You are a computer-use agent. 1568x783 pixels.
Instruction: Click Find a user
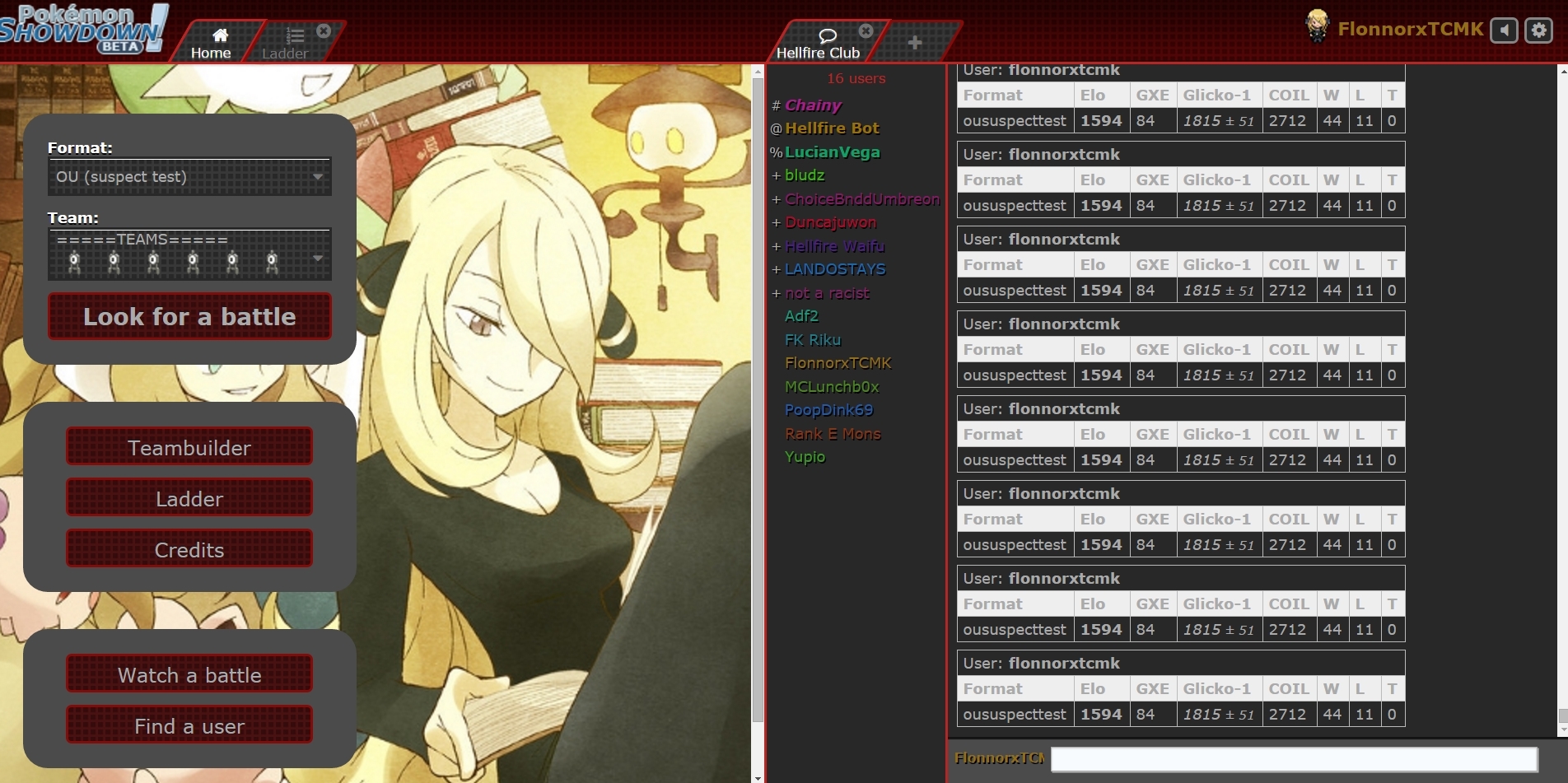pos(189,725)
